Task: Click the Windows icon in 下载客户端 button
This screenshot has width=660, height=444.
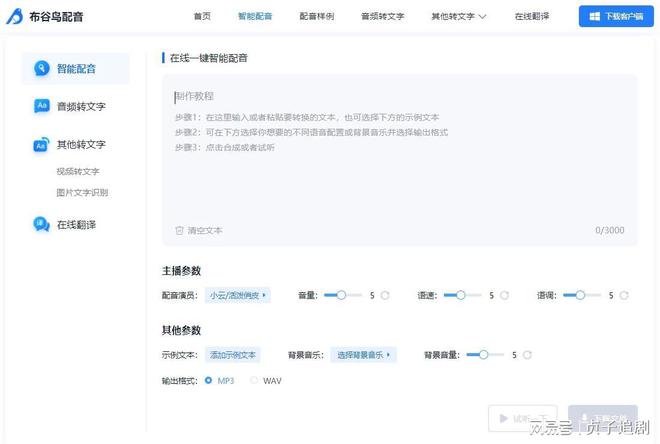Action: pyautogui.click(x=594, y=16)
